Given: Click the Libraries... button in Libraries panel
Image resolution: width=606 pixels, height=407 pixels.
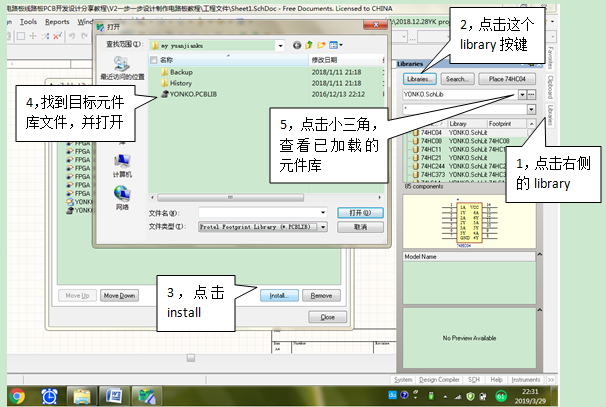Looking at the screenshot, I should (419, 79).
